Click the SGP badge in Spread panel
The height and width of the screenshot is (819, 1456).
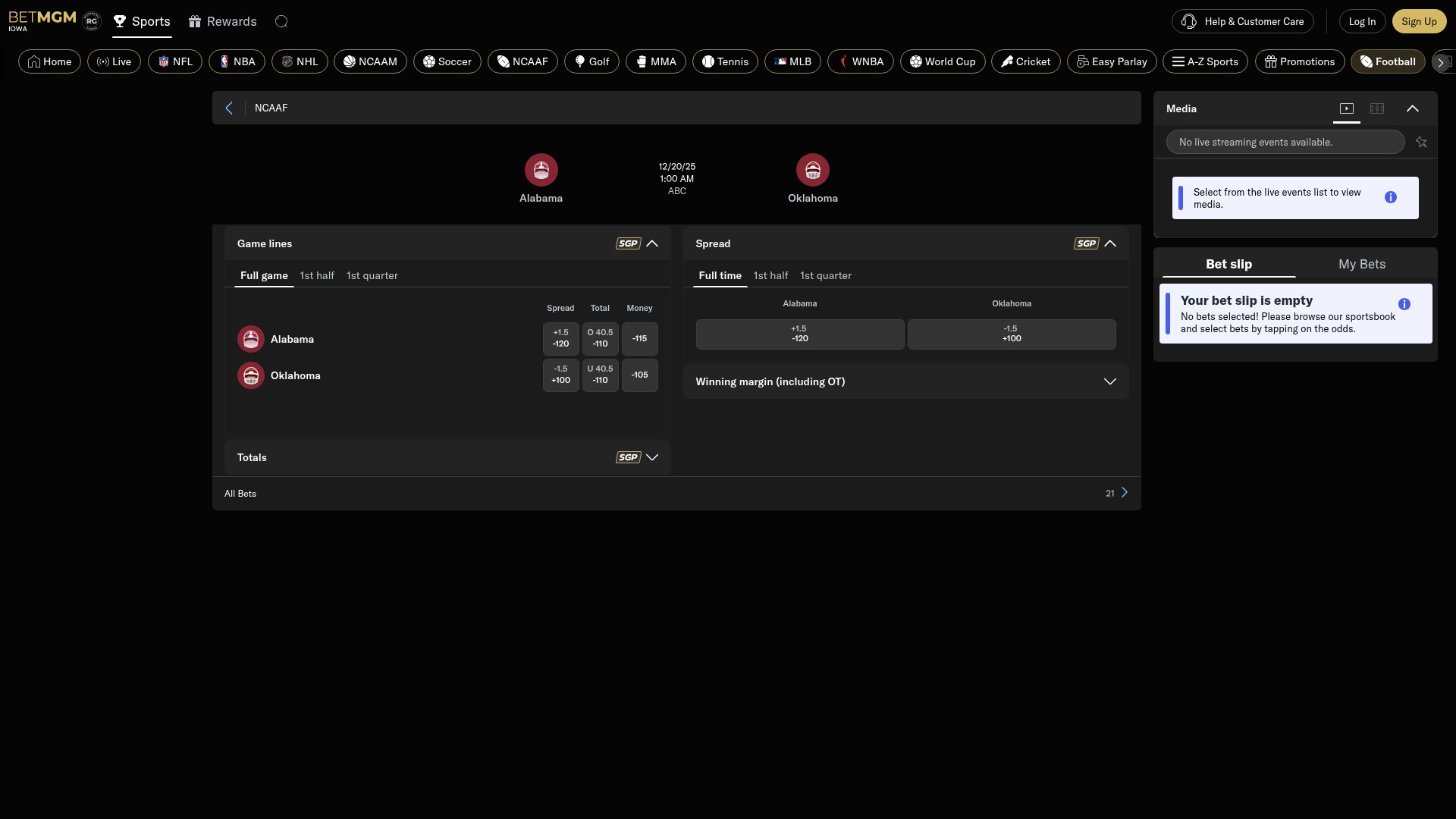(1086, 243)
